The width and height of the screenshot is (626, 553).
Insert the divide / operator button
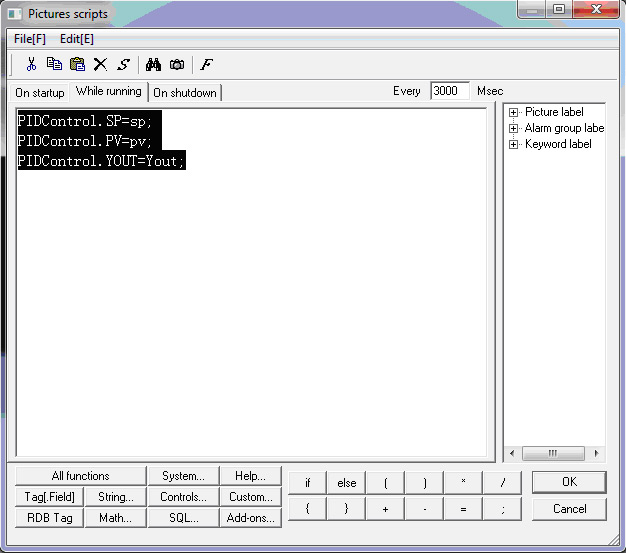(x=503, y=483)
